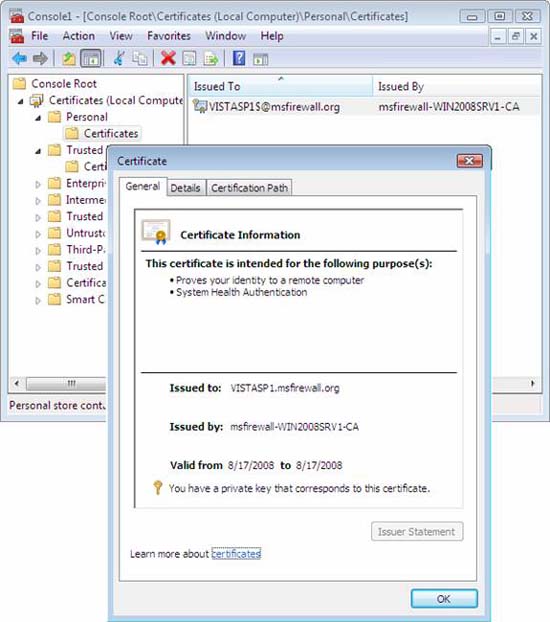Click the Console Root folder icon
The image size is (550, 622).
point(19,84)
